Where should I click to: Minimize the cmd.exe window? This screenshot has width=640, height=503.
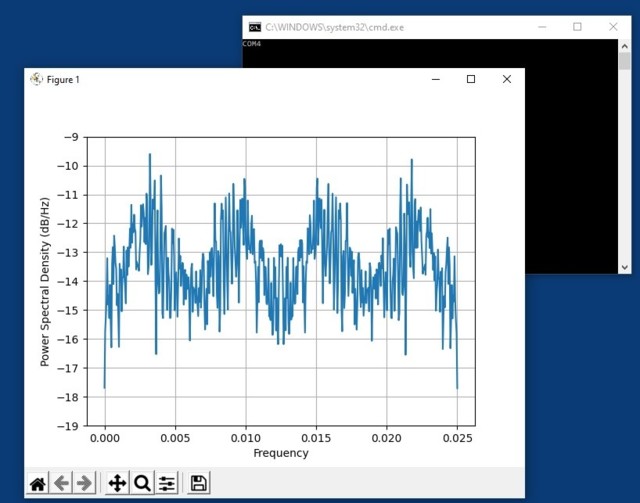pyautogui.click(x=542, y=27)
